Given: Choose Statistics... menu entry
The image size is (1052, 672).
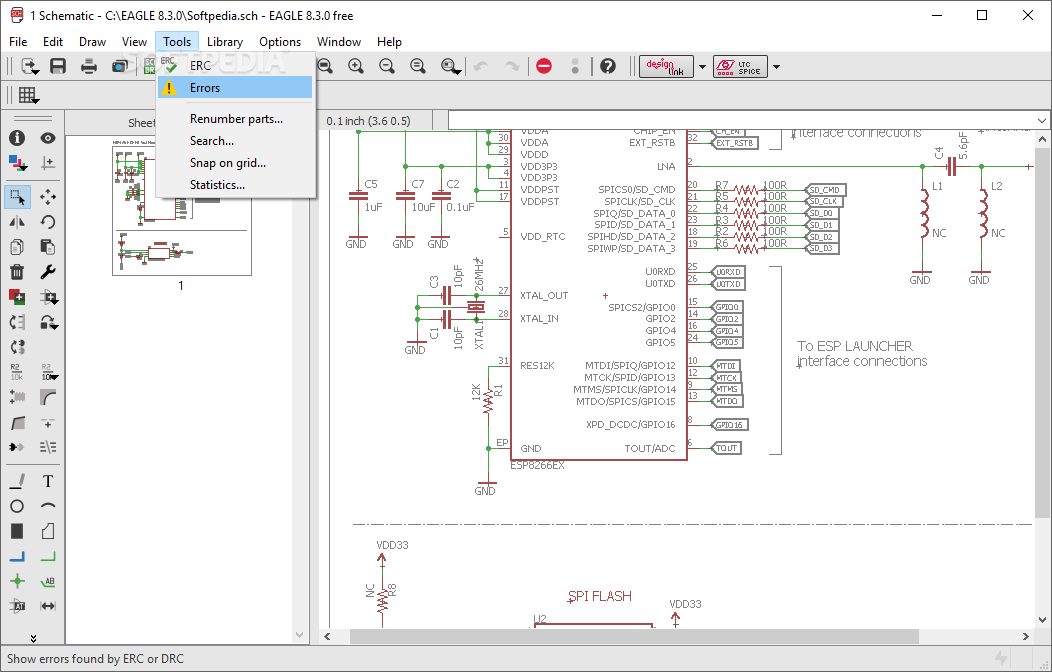Looking at the screenshot, I should click(x=235, y=185).
